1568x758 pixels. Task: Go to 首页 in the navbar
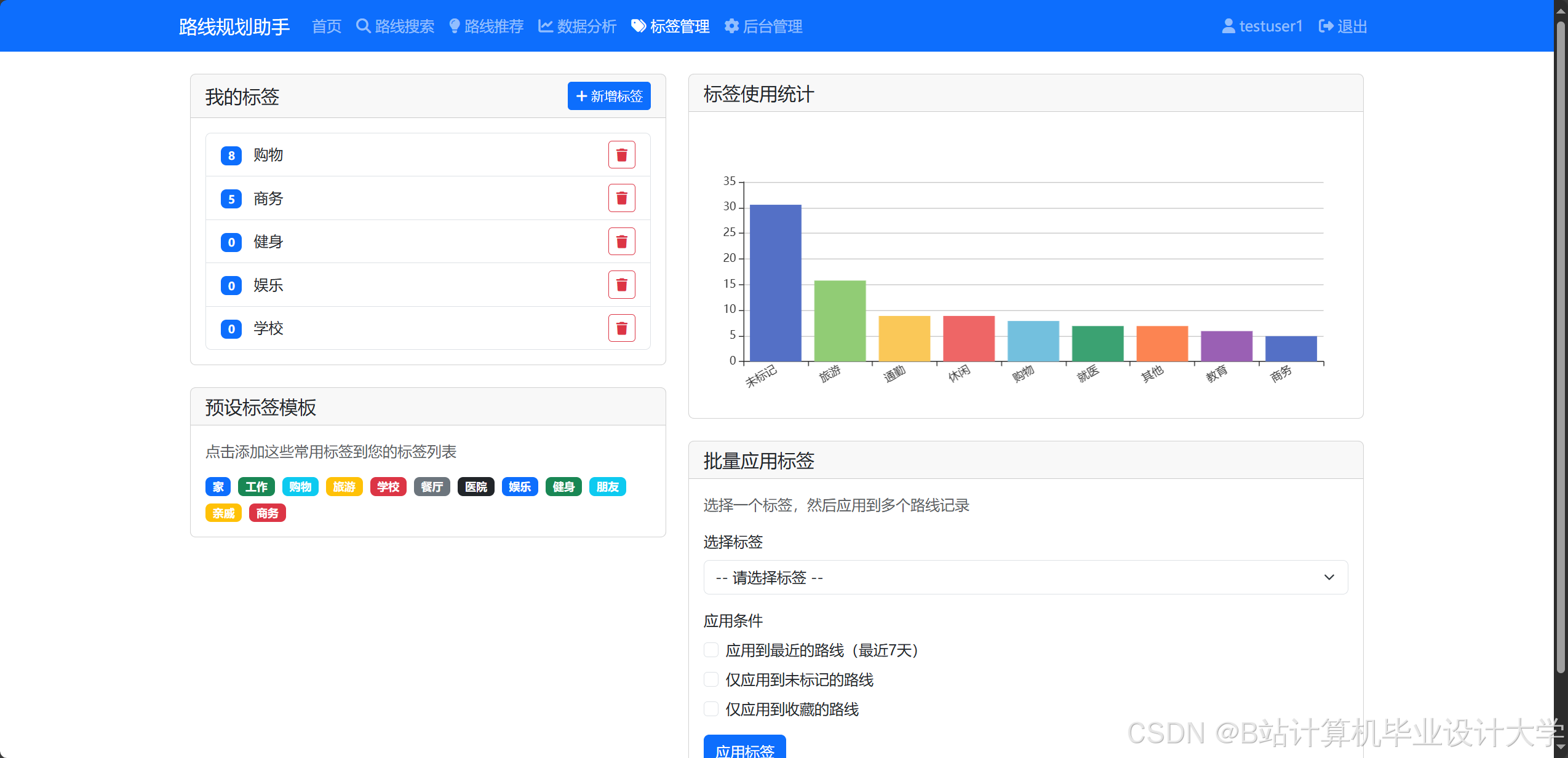[326, 26]
